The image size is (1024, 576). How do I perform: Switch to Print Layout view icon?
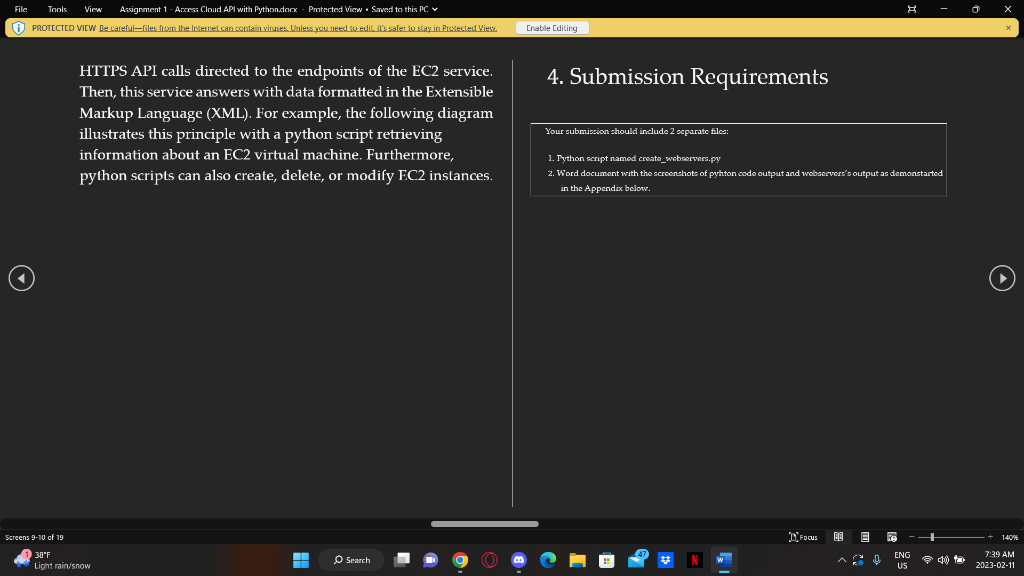point(866,536)
